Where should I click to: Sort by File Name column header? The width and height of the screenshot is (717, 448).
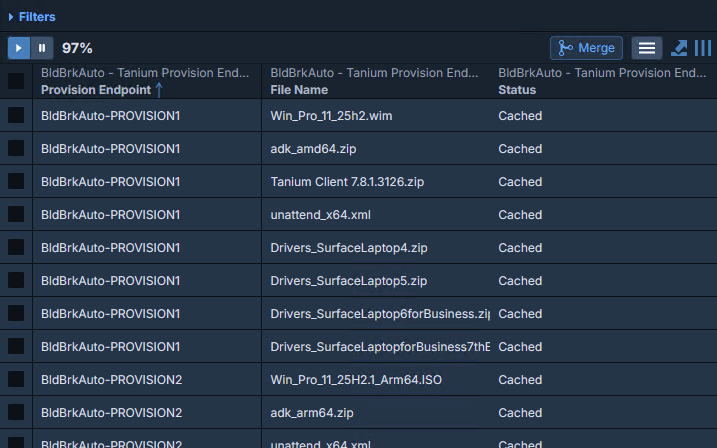point(299,90)
